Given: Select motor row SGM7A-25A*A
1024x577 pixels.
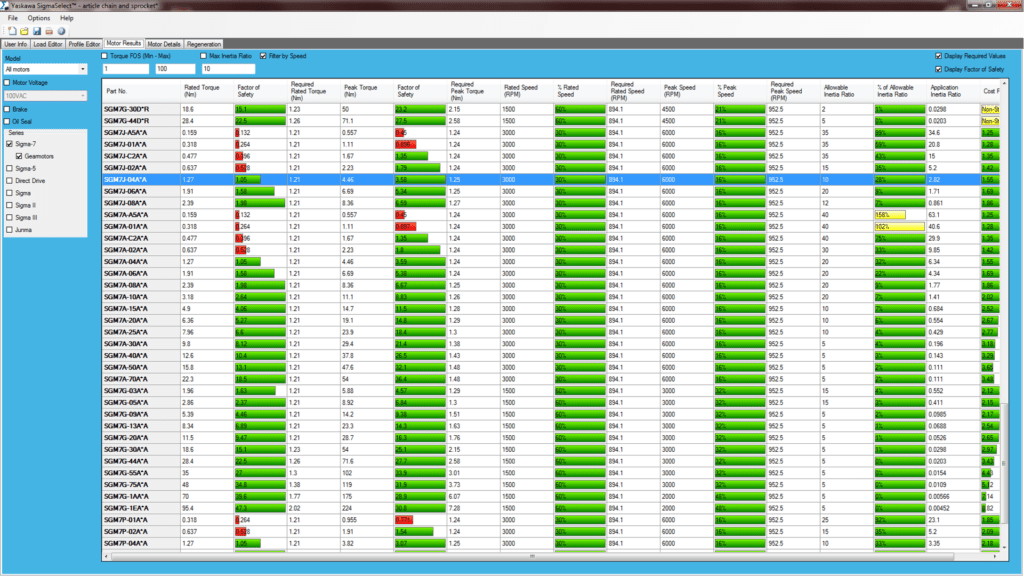Looking at the screenshot, I should tap(552, 332).
